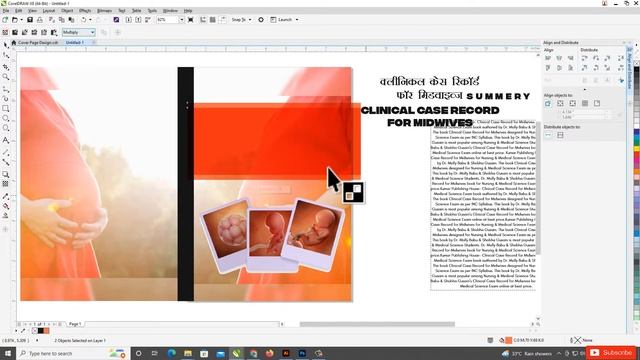
Task: Open Illustrator from the taskbar
Action: coord(286,353)
